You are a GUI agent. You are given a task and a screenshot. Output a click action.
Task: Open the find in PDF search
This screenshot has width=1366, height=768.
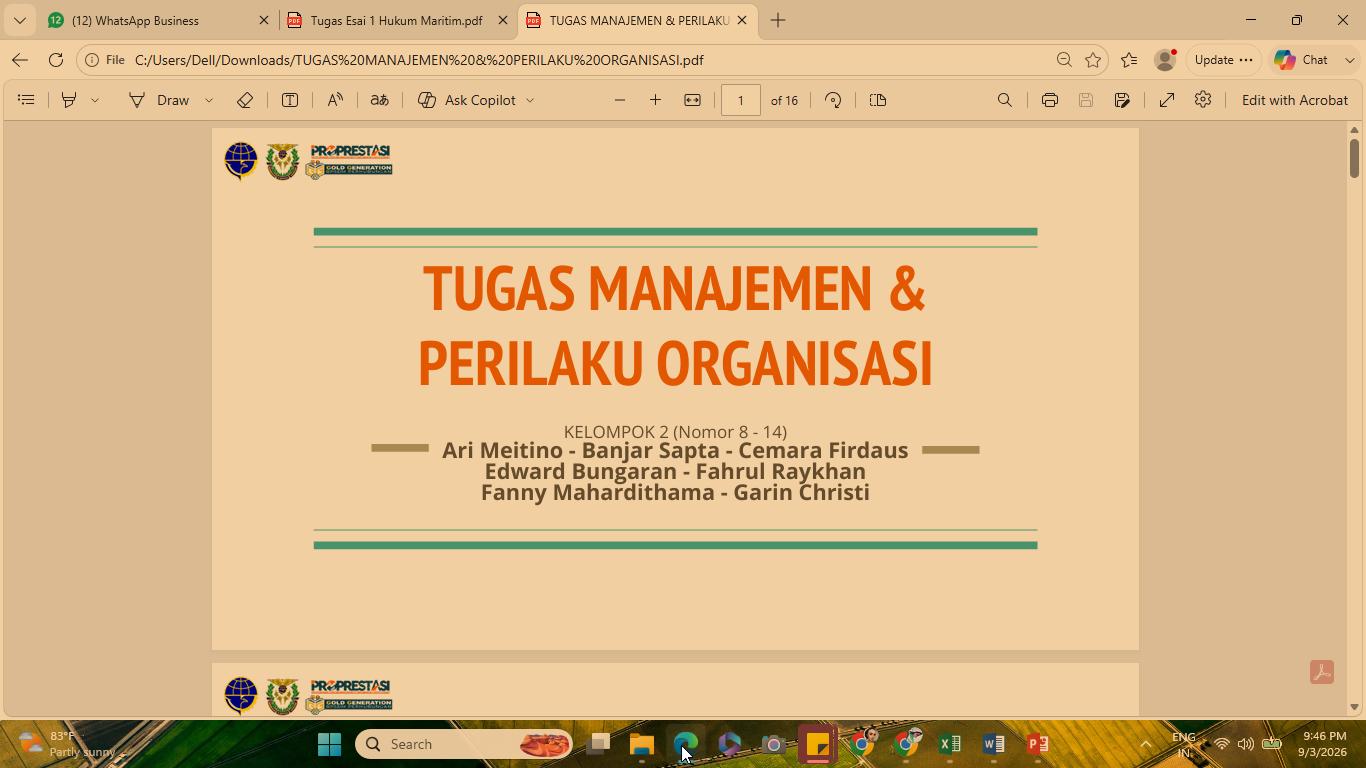[x=1005, y=100]
